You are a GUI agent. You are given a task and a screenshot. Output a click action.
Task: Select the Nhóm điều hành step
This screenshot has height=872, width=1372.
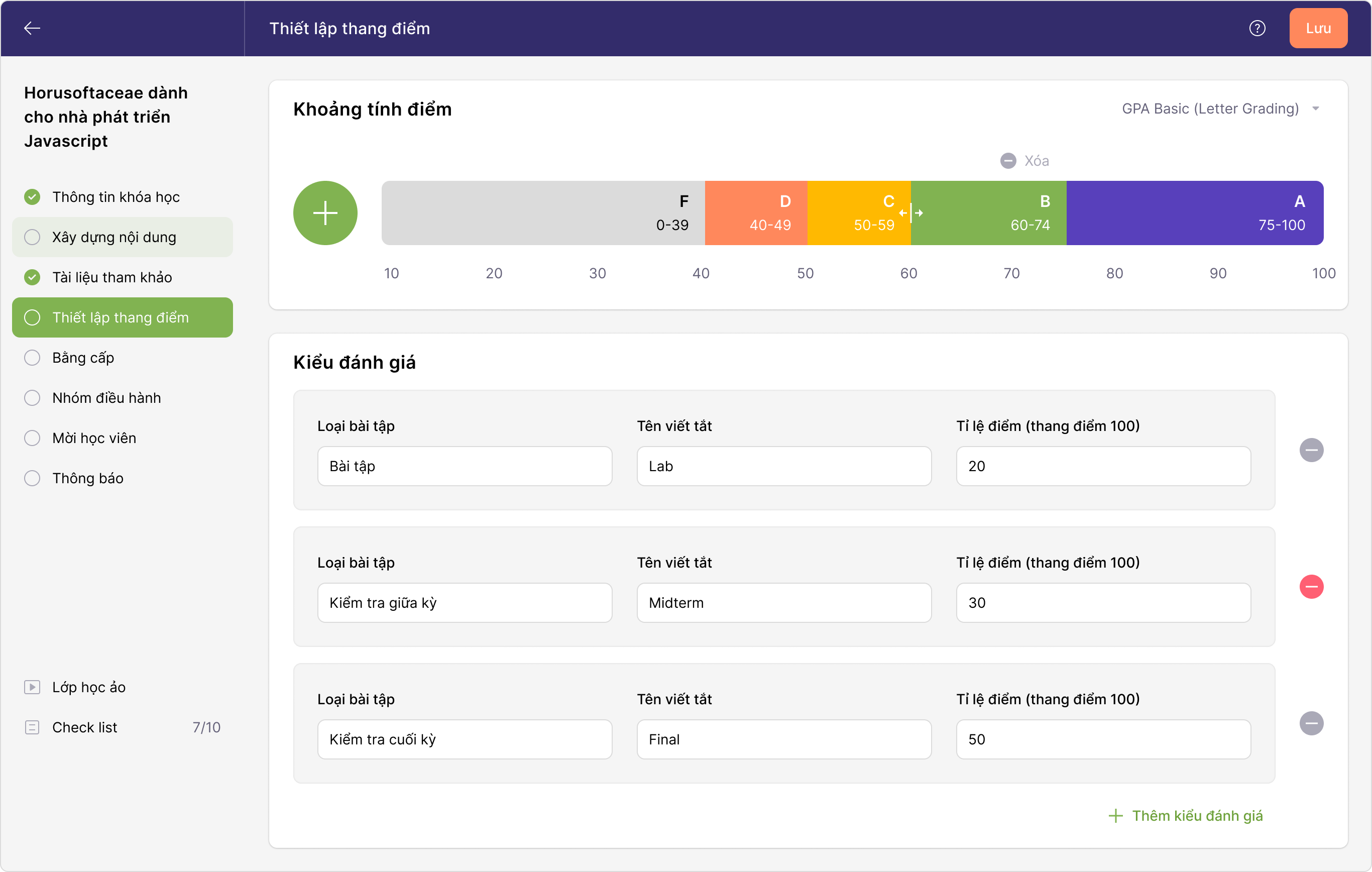click(x=106, y=398)
